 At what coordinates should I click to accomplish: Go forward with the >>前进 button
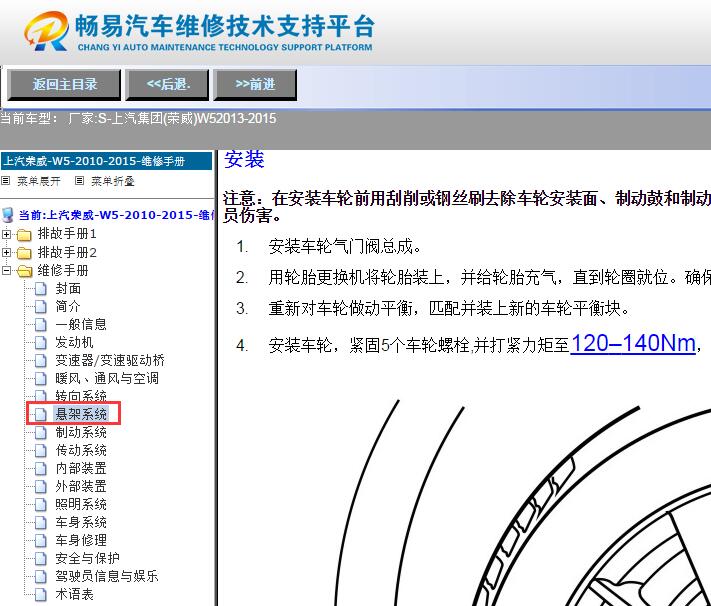[255, 84]
